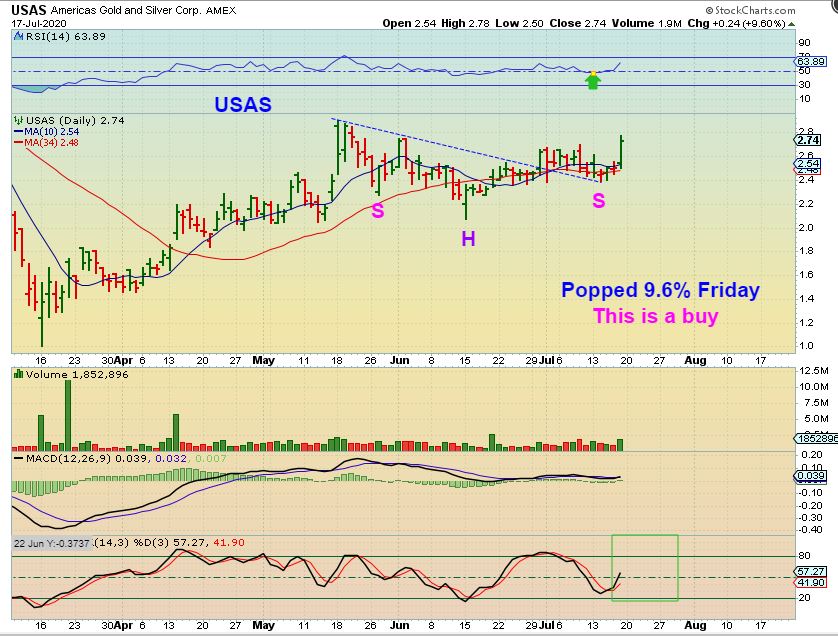Click the USAS (Daily) 2.74 legend label
Viewport: 838px width, 636px height.
click(75, 121)
